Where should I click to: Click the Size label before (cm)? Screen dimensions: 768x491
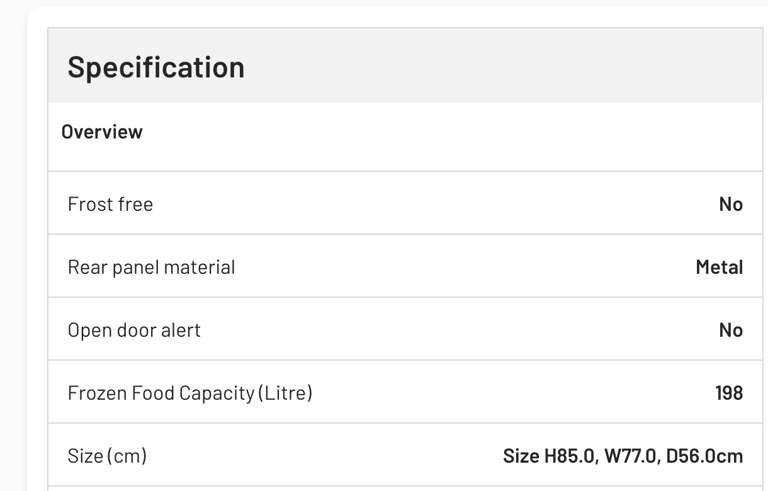coord(85,456)
